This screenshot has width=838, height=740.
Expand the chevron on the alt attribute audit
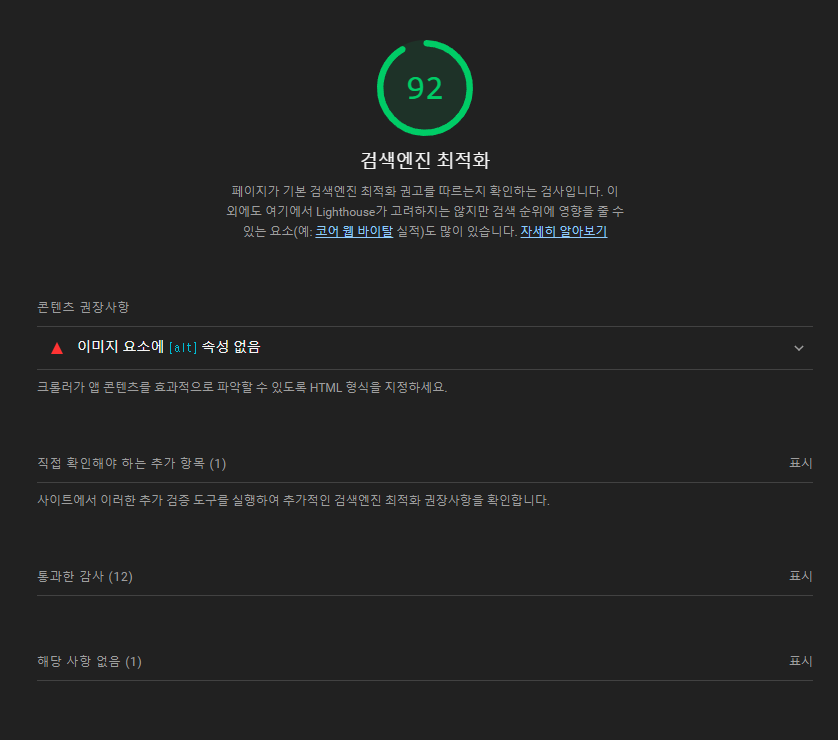click(798, 348)
